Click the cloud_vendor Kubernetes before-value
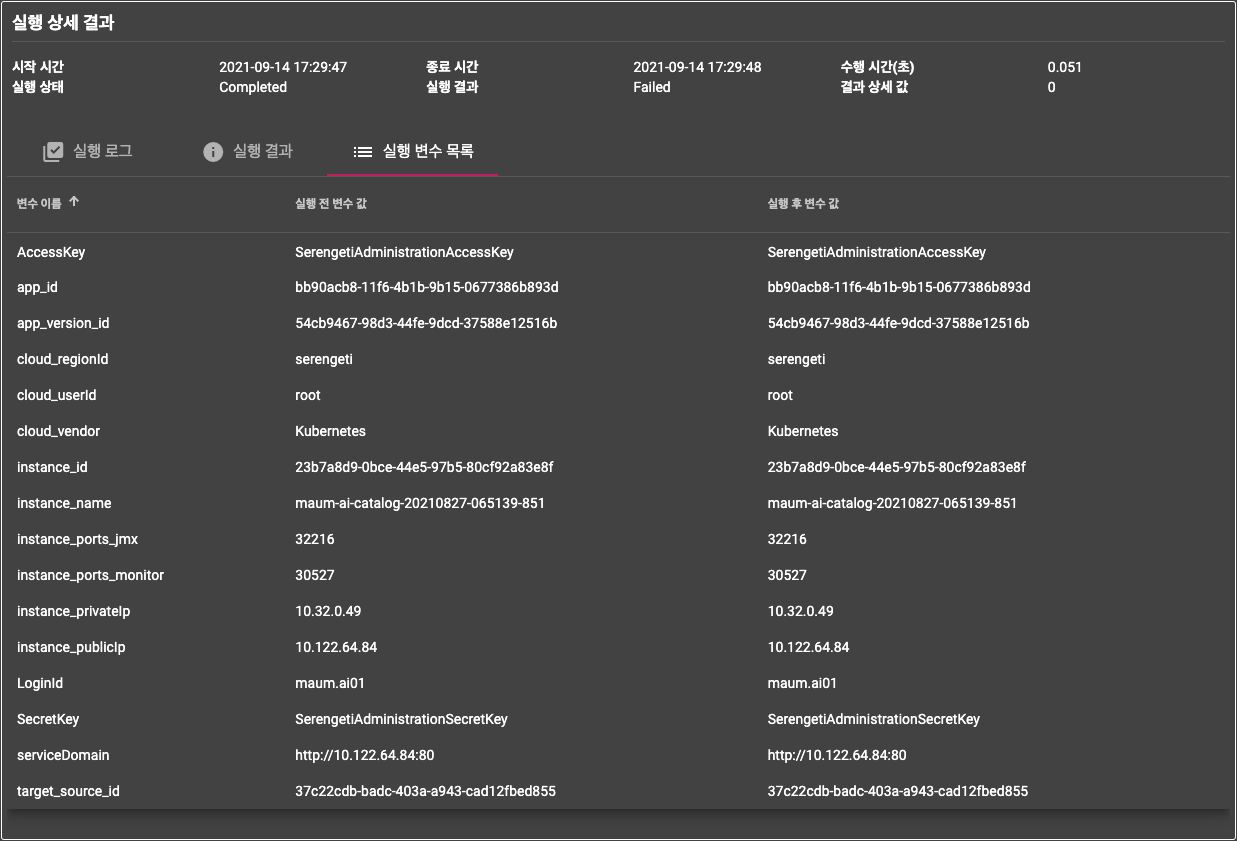Viewport: 1237px width, 841px height. [x=330, y=431]
